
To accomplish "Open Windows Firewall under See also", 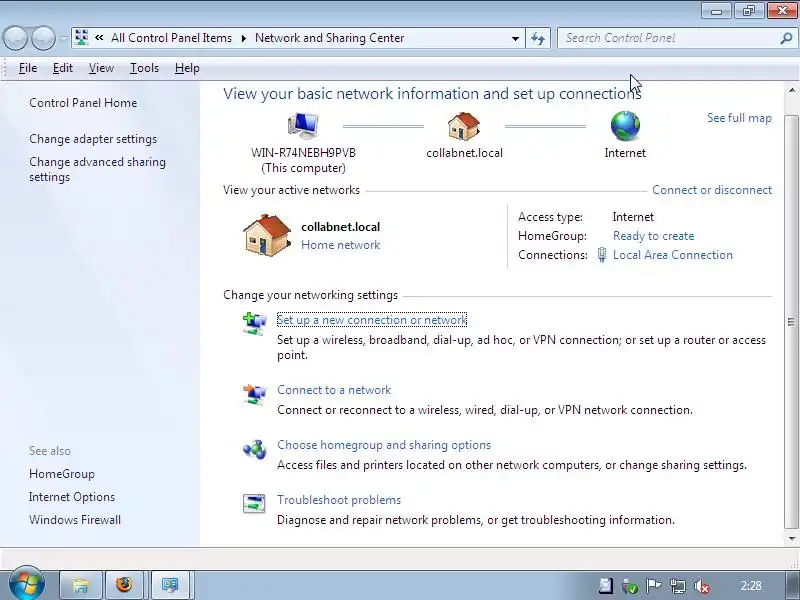I will (75, 520).
